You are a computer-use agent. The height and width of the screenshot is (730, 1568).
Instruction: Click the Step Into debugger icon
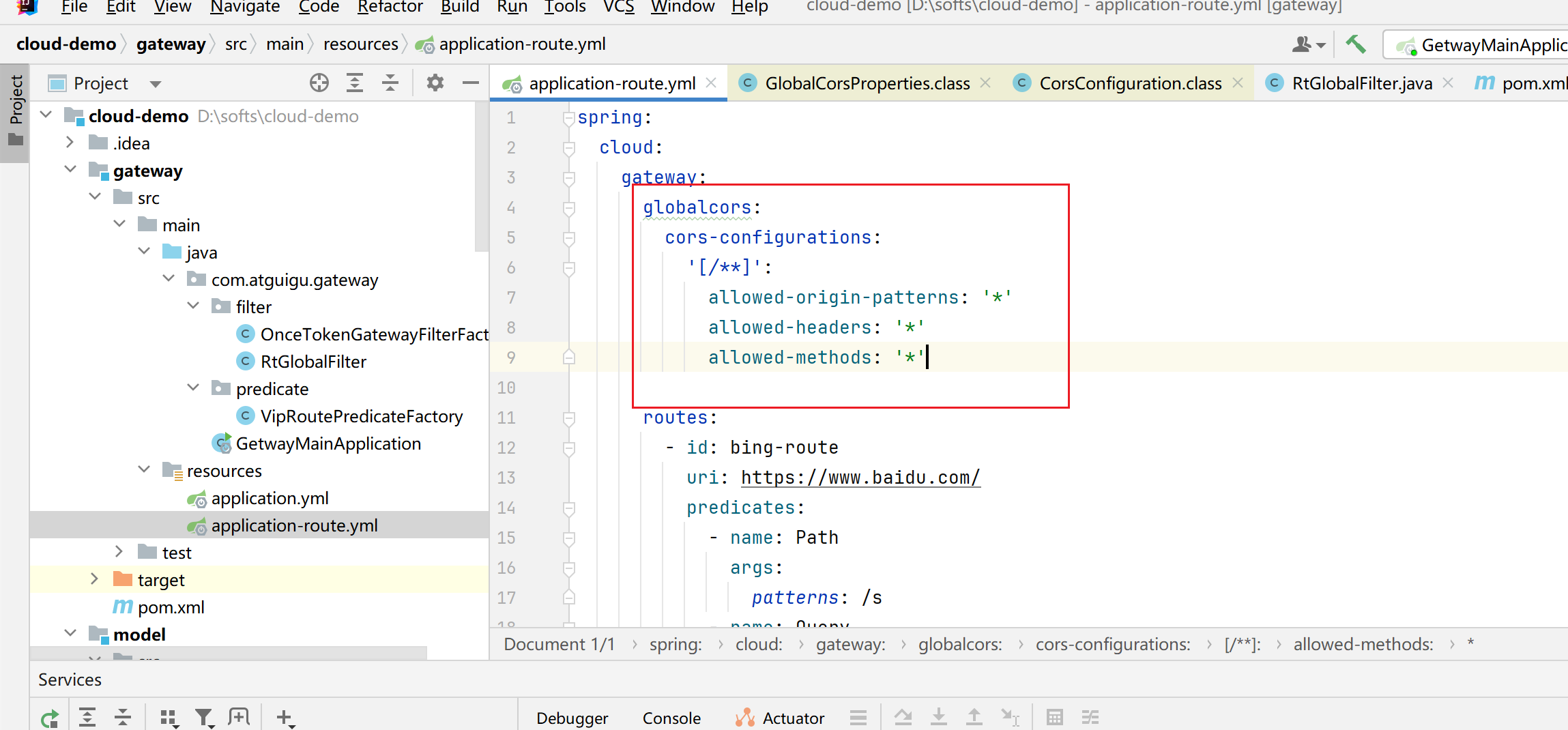939,717
